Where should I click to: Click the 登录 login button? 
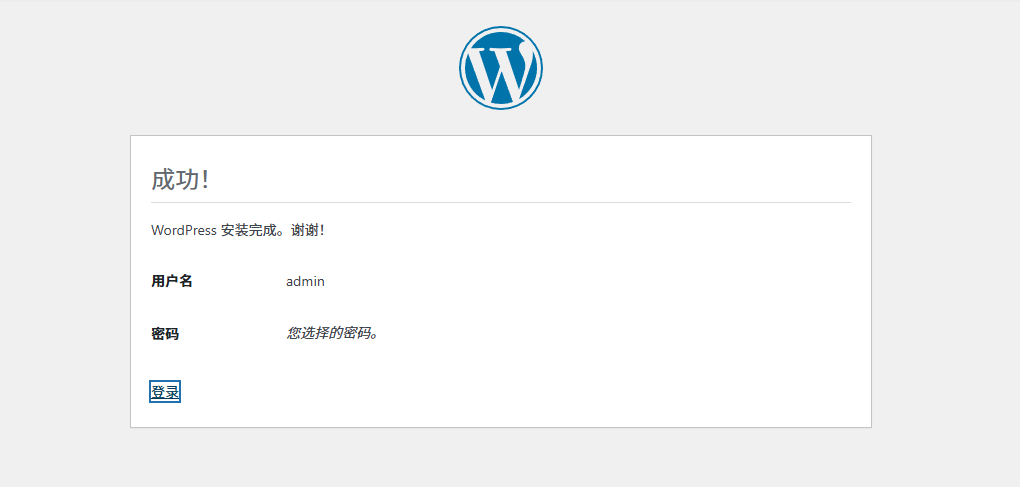click(165, 392)
